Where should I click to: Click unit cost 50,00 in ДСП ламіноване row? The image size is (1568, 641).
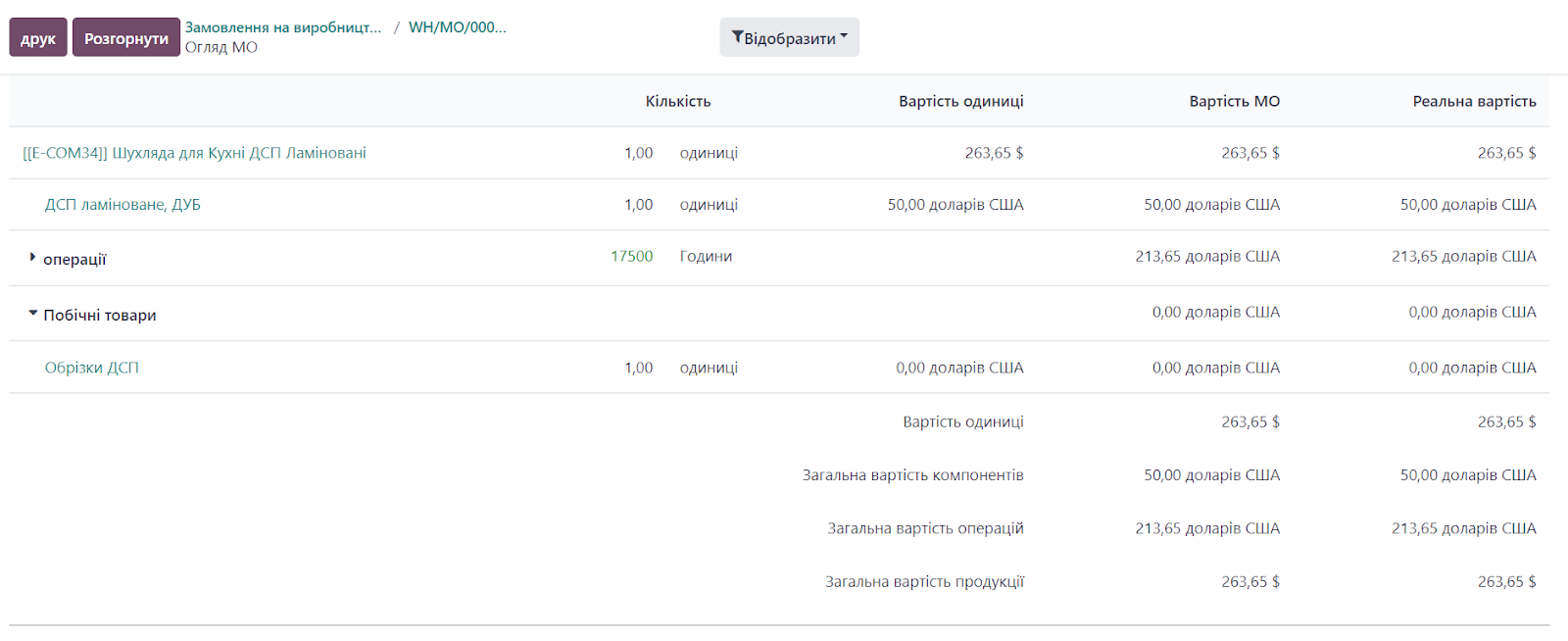click(955, 205)
